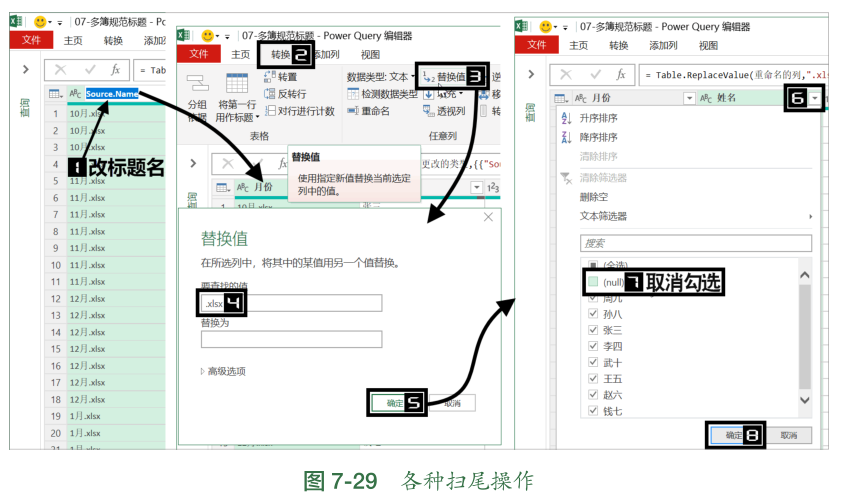843x494 pixels.
Task: Expand 高级选项 in the replace dialog
Action: pos(223,371)
